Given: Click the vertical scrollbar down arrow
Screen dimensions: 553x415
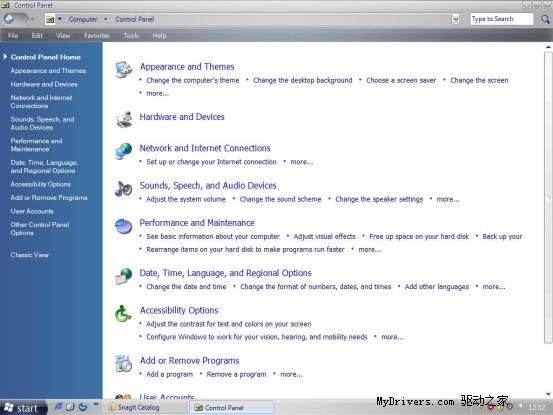Looking at the screenshot, I should point(548,394).
